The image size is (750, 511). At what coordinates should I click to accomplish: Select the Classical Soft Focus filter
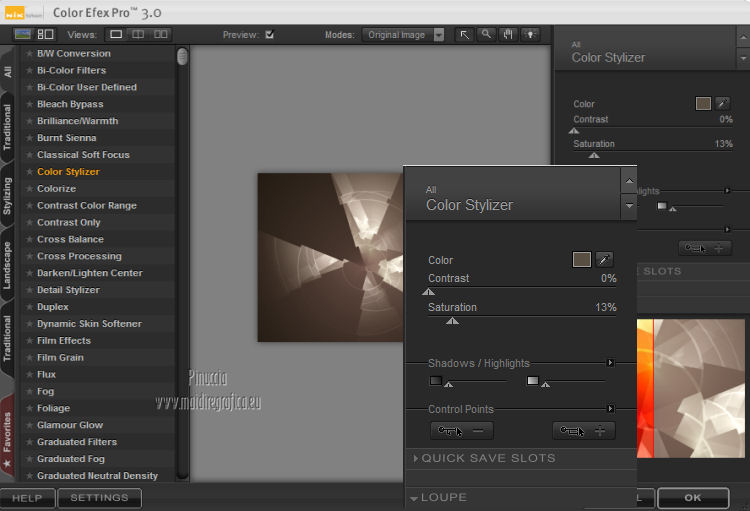(83, 155)
